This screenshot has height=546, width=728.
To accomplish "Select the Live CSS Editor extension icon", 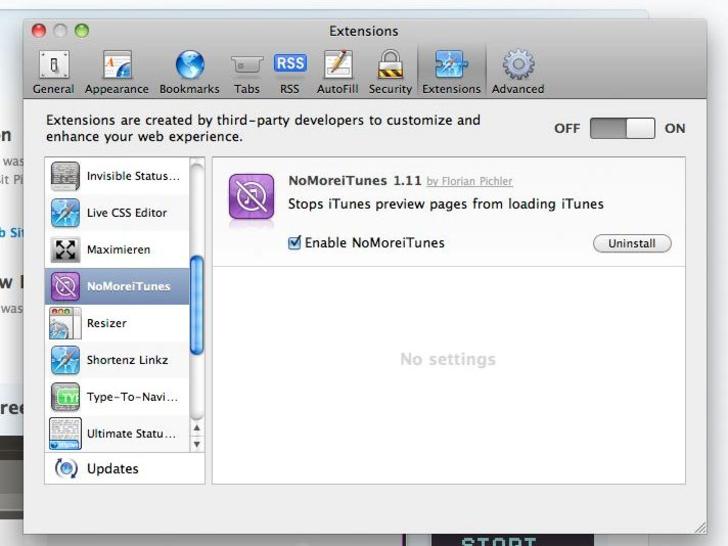I will [x=65, y=213].
